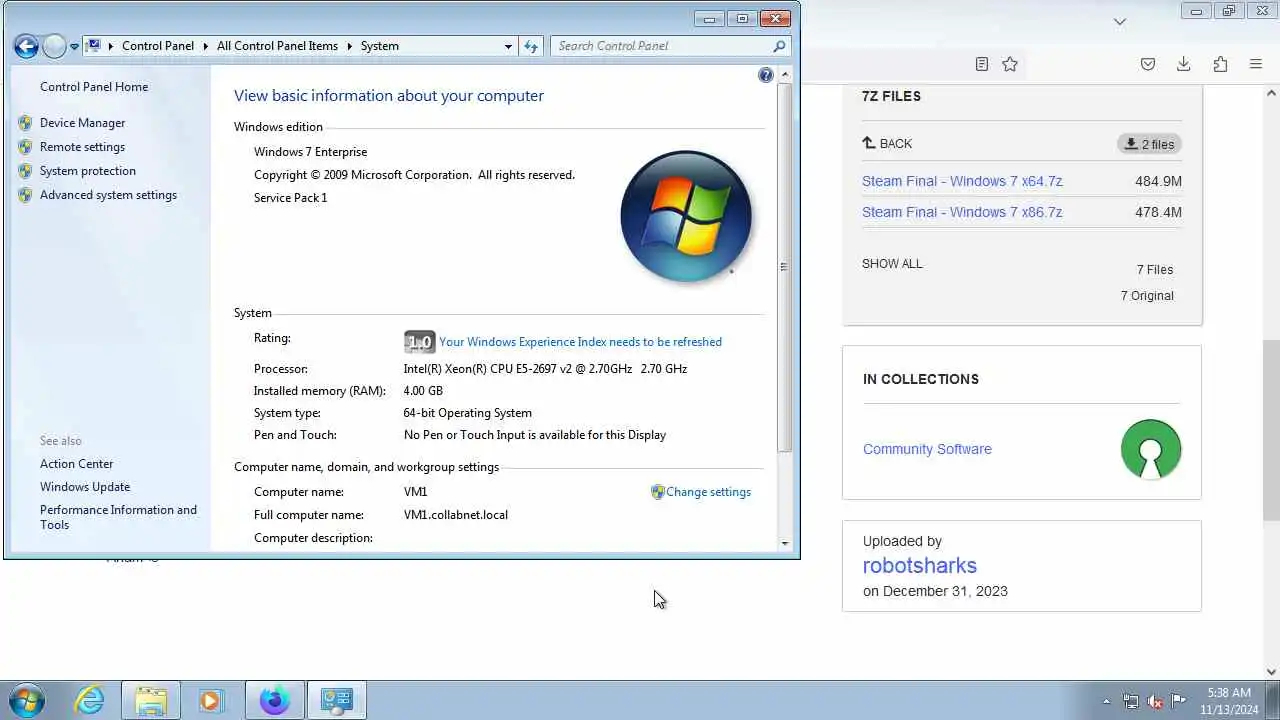Click the 1.0 rating badge
Screen dimensions: 1280x720
pos(419,342)
